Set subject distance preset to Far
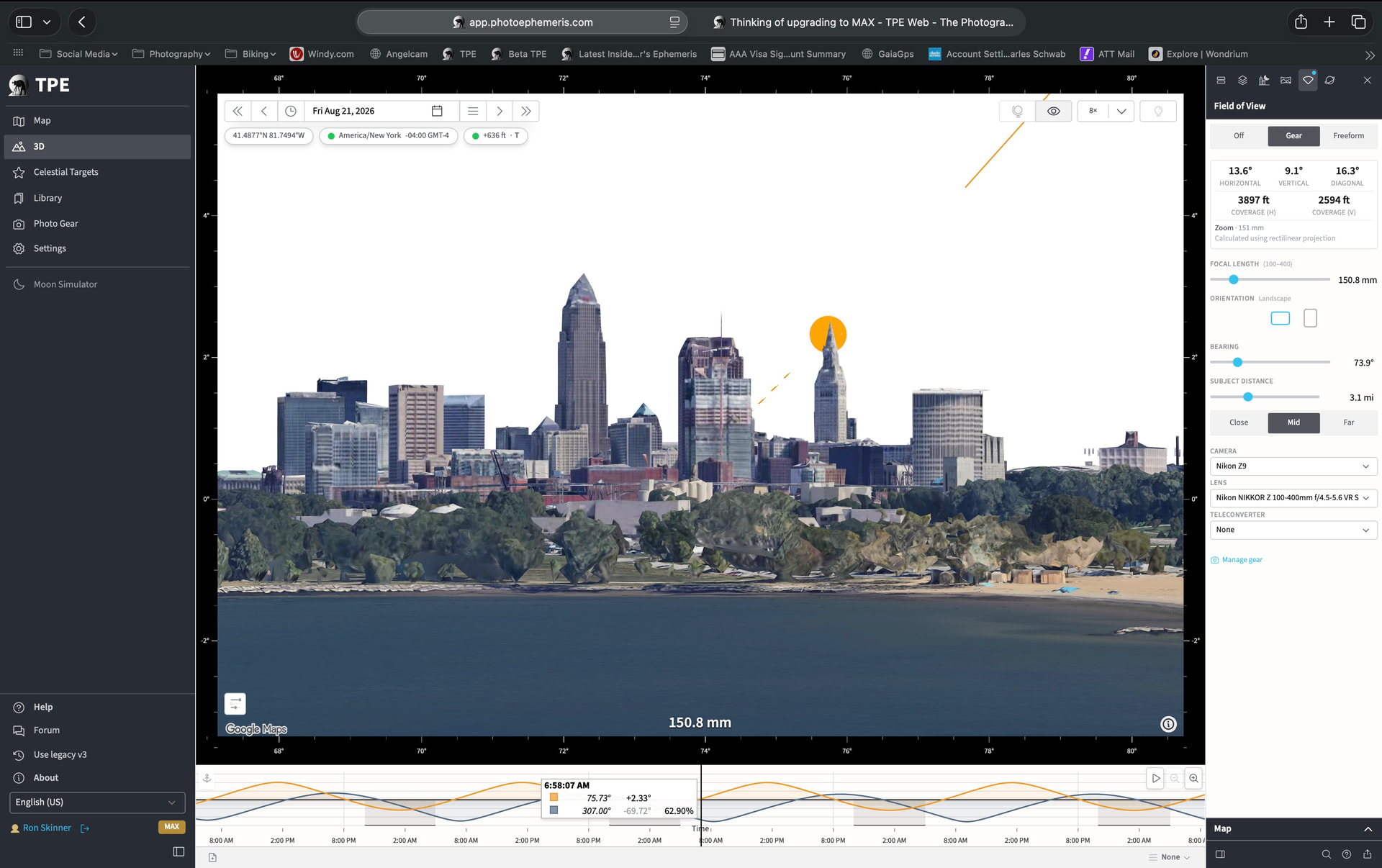1382x868 pixels. click(1348, 422)
